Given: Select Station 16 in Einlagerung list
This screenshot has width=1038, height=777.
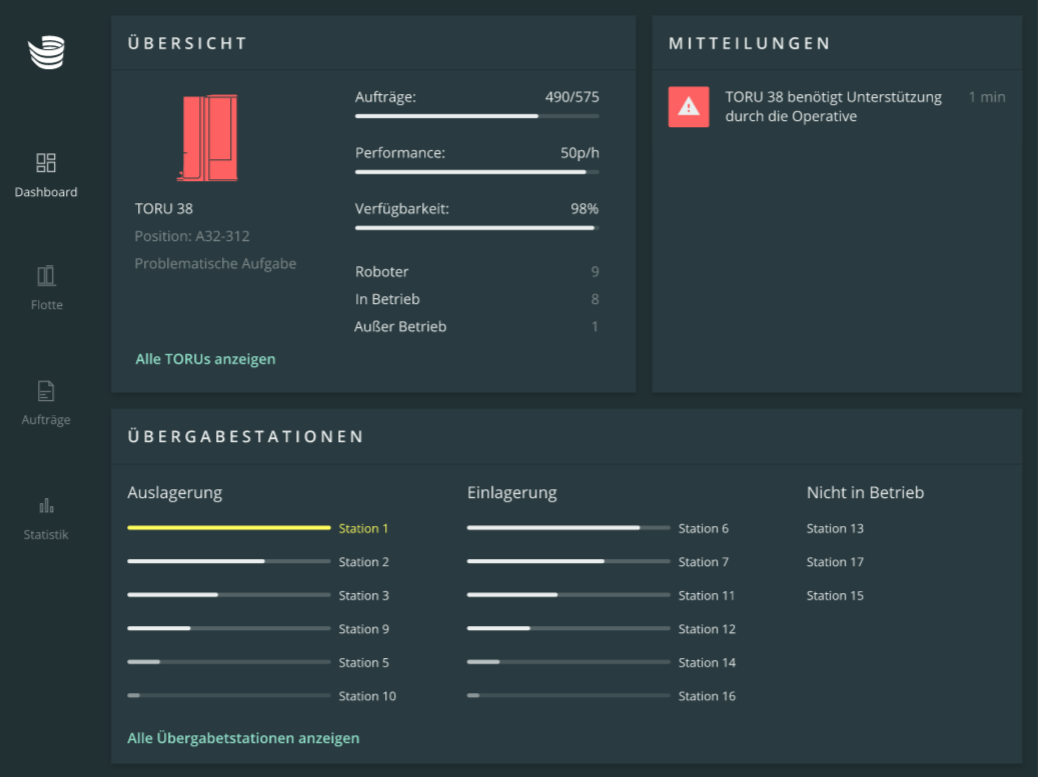Looking at the screenshot, I should tap(706, 697).
